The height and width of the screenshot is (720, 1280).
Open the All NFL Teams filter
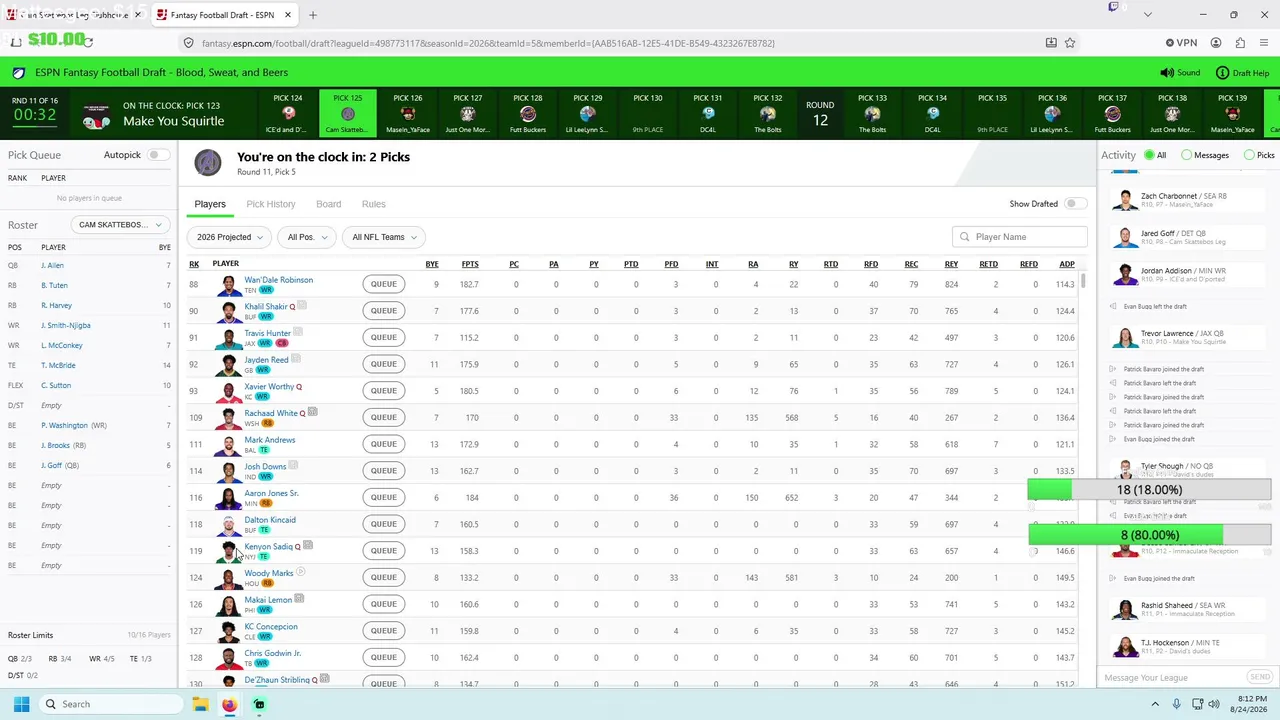click(x=384, y=237)
